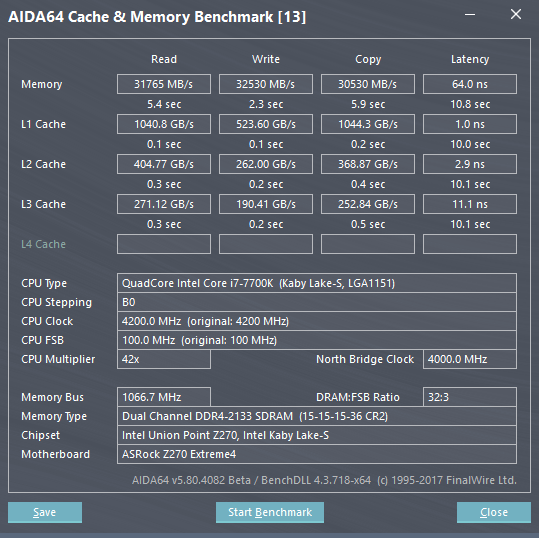The height and width of the screenshot is (538, 539).
Task: Click L2 Cache Copy 368.87 GB/s
Action: (x=368, y=164)
